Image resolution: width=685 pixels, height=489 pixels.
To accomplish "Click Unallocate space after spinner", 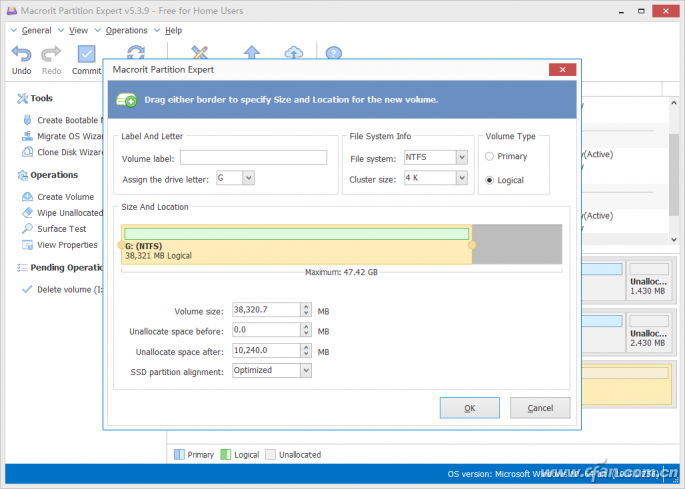I will click(x=306, y=350).
